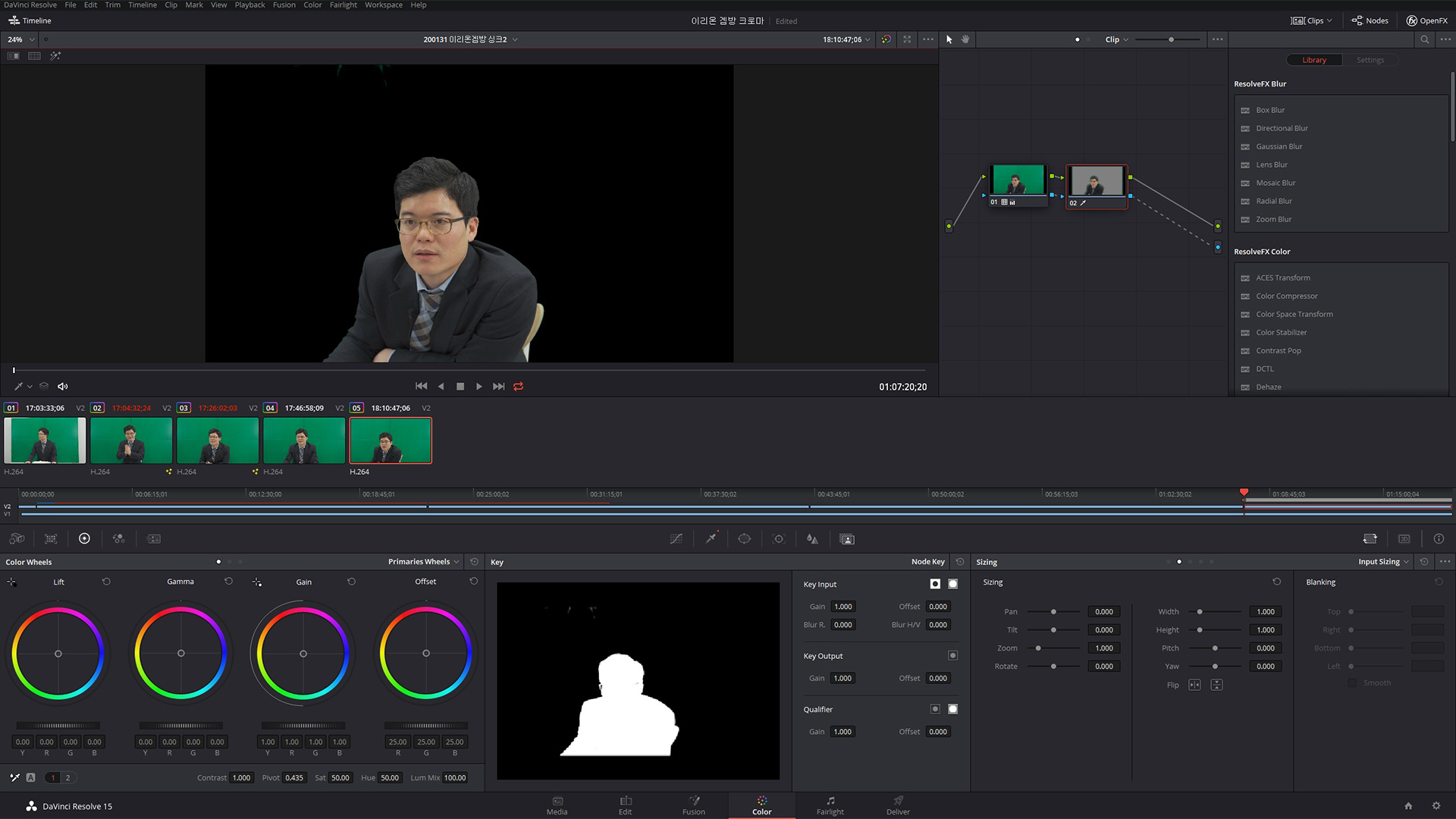Select the hand pan tool in node editor
Viewport: 1456px width, 819px height.
point(965,39)
